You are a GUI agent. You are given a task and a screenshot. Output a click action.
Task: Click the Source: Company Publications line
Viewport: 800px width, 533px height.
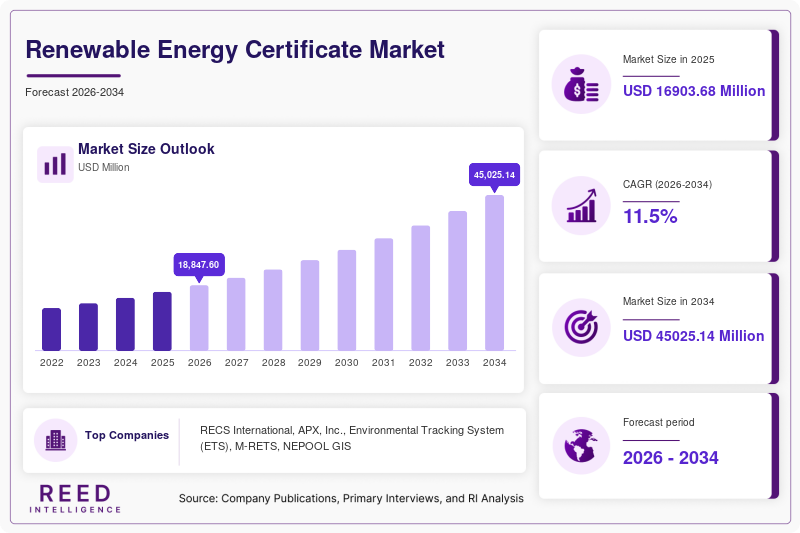coord(351,498)
